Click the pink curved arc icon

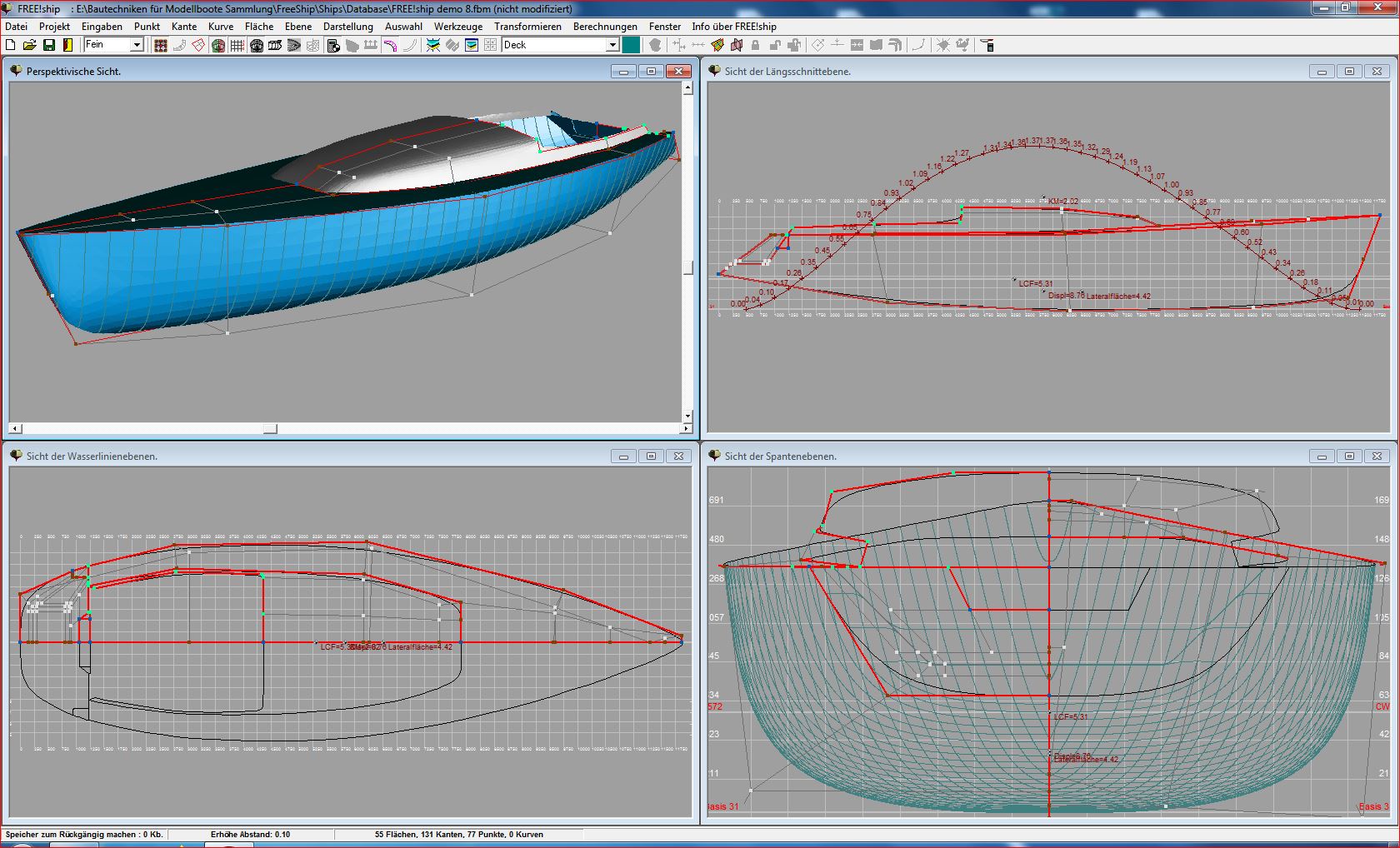[390, 45]
